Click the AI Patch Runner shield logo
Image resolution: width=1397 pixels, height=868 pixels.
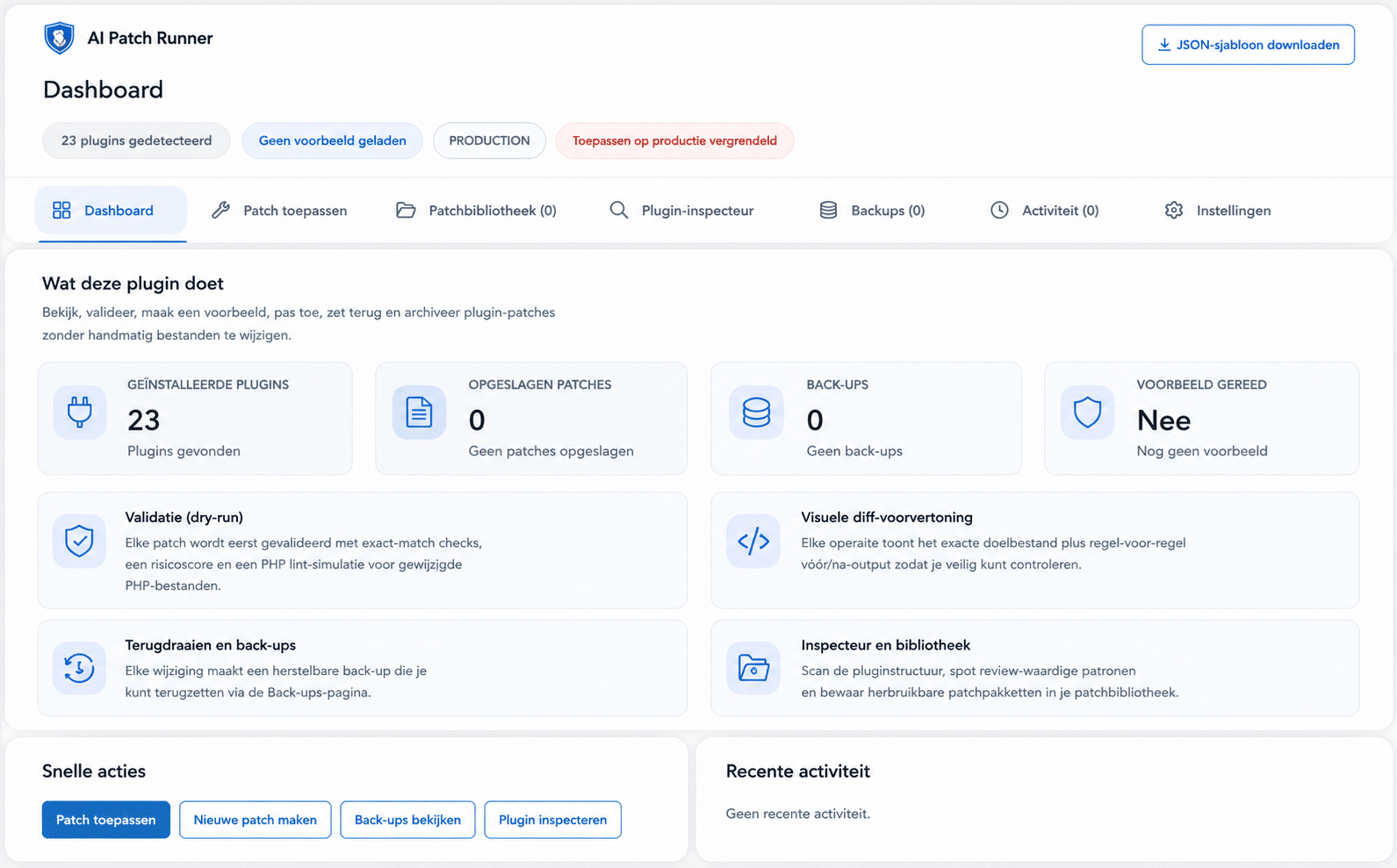coord(59,39)
